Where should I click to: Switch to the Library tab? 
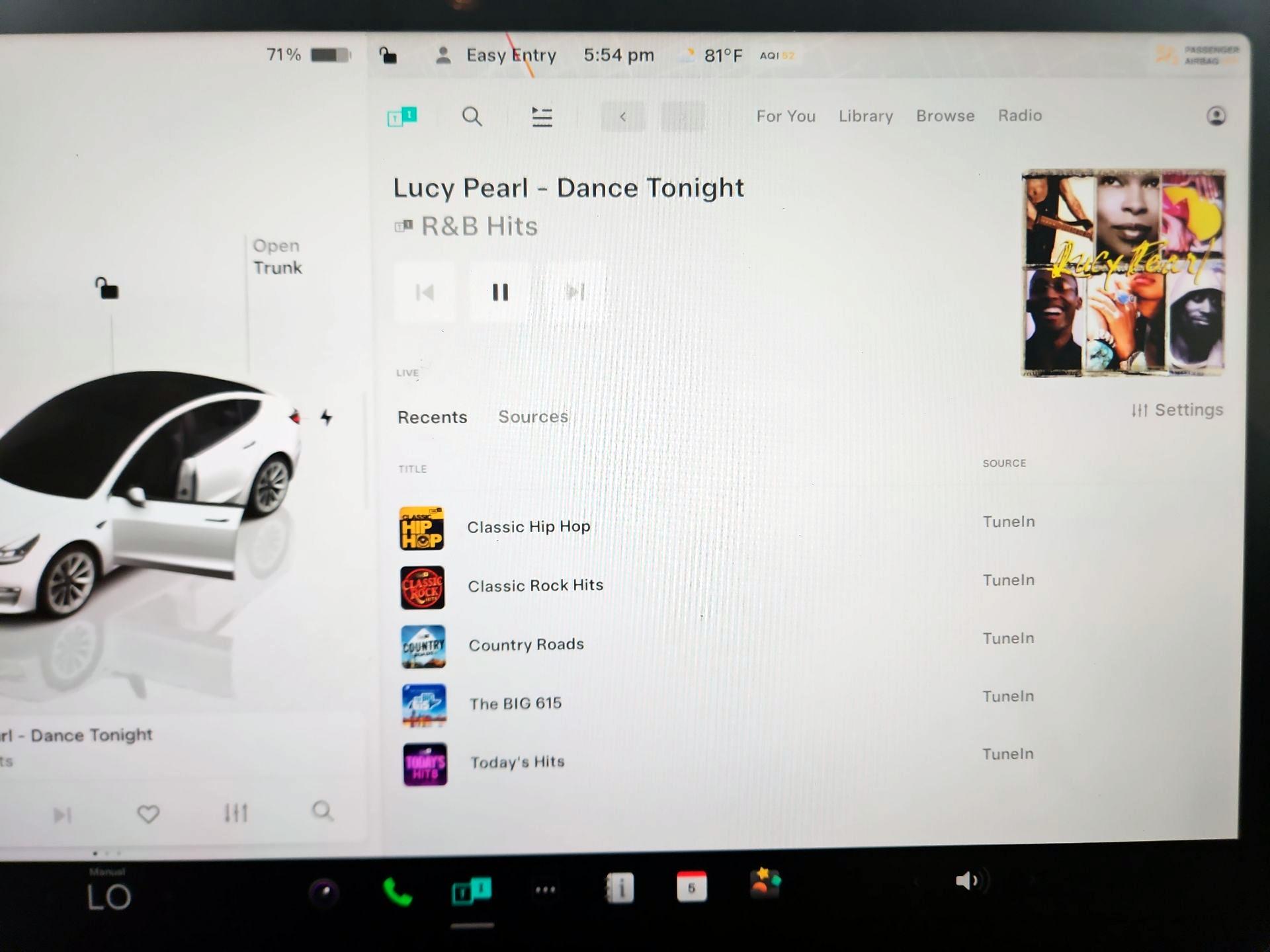866,116
